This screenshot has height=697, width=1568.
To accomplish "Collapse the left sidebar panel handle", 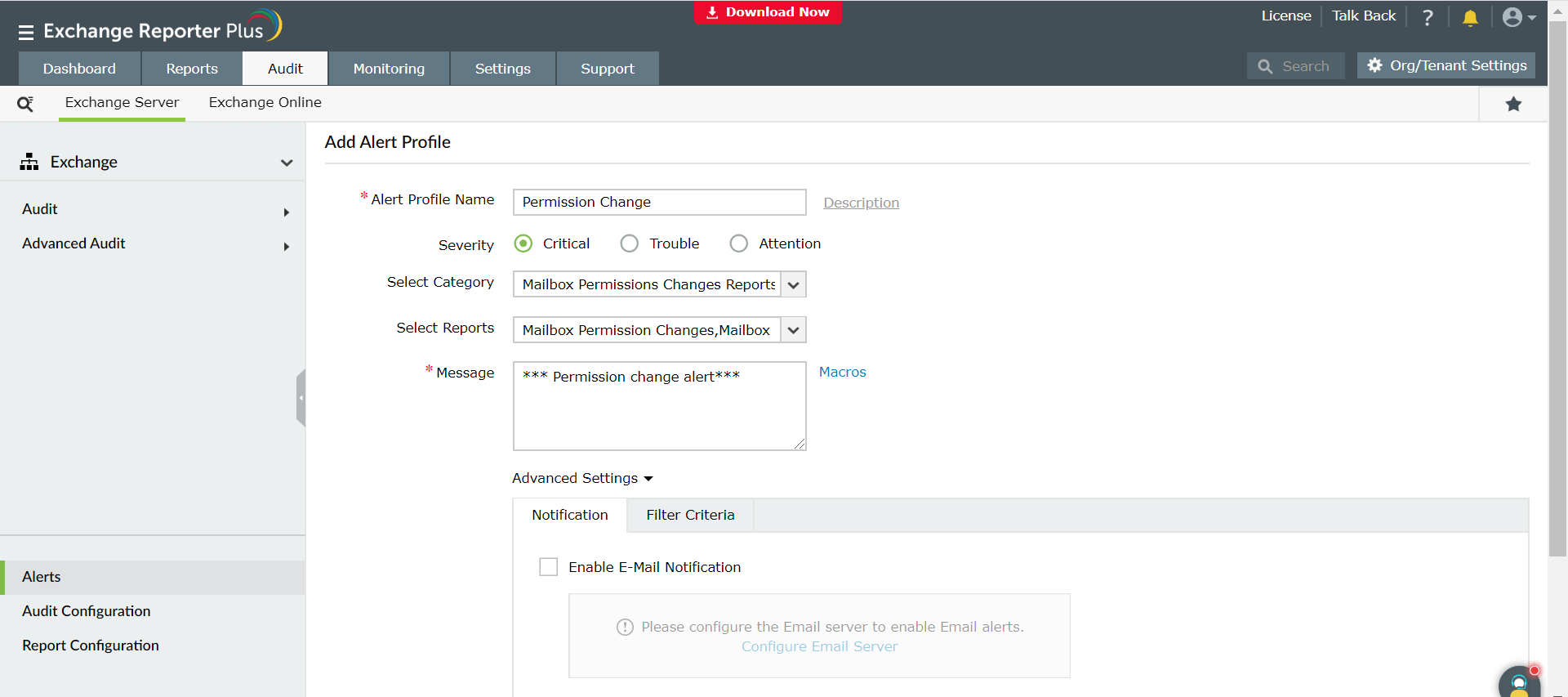I will (301, 398).
